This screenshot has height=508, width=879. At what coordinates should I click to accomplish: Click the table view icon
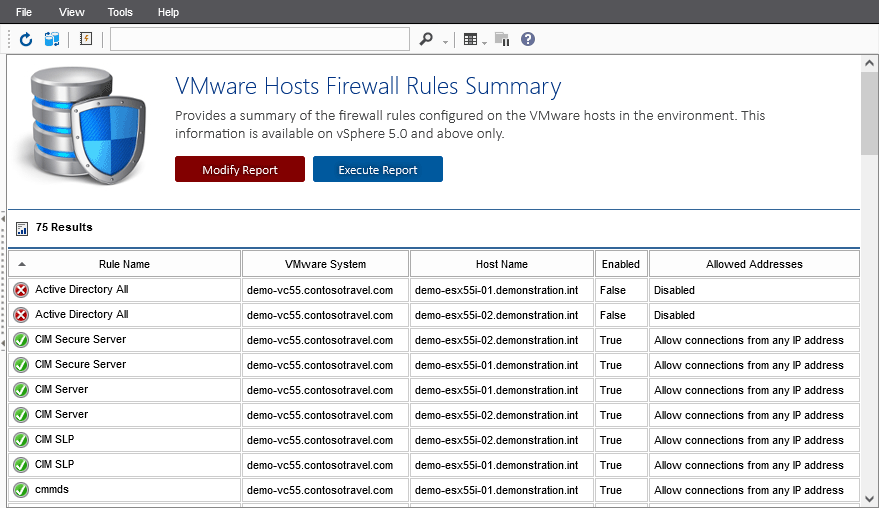[470, 39]
